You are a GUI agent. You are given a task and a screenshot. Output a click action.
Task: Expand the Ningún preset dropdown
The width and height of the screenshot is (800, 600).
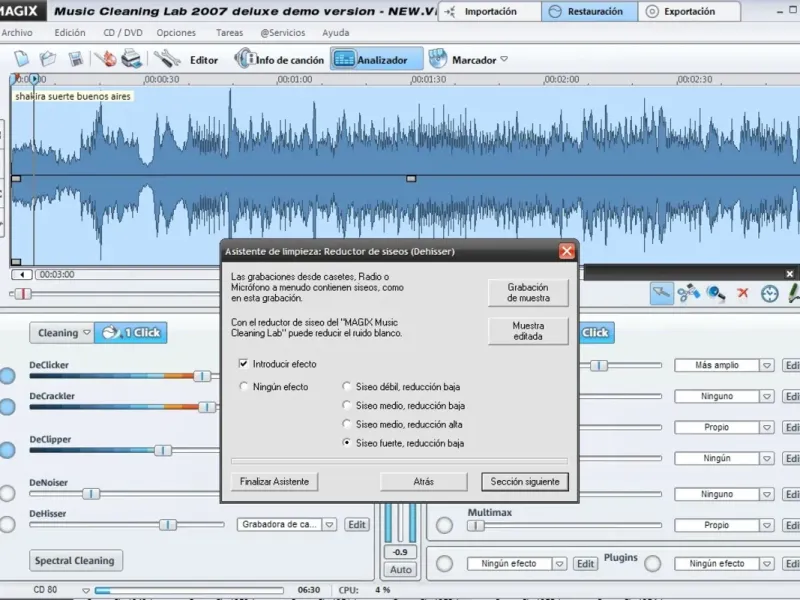[766, 458]
